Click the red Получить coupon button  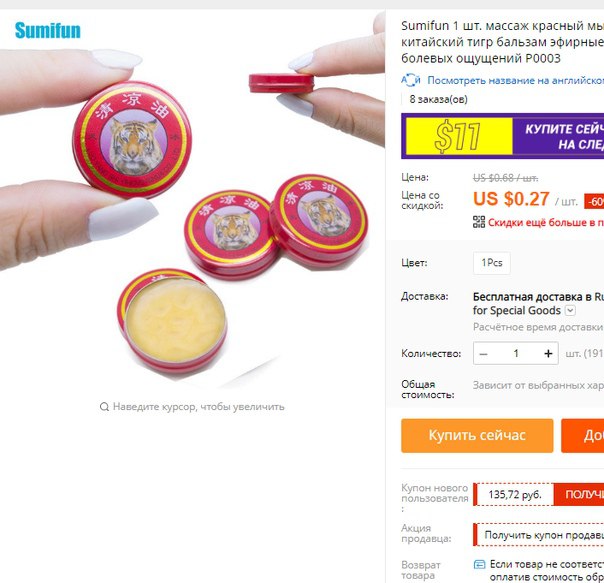579,494
